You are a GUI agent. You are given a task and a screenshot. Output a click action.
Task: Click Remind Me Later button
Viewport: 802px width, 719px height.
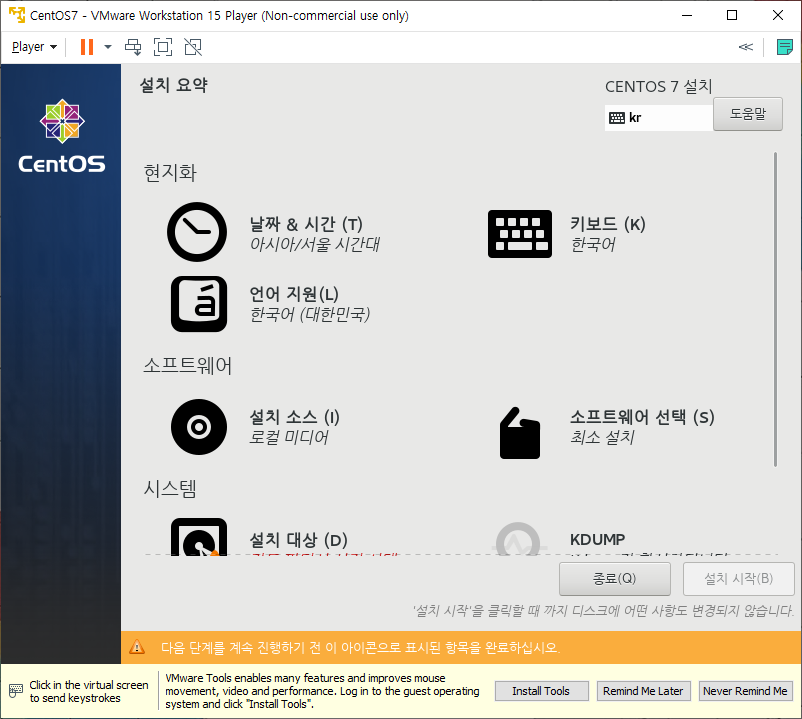(x=643, y=691)
